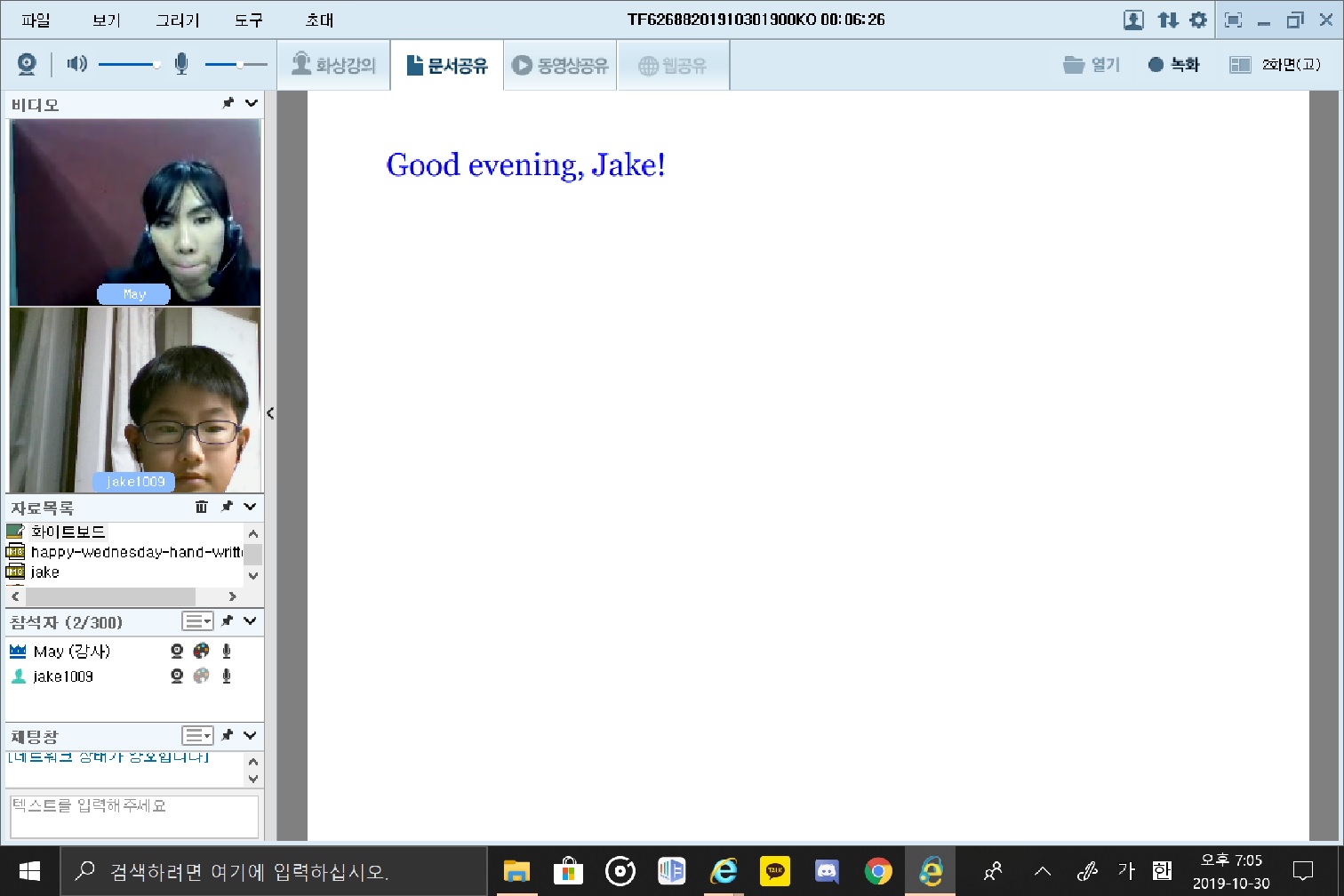Collapse the 채팅창 panel chevron
The image size is (1344, 896).
[x=251, y=735]
